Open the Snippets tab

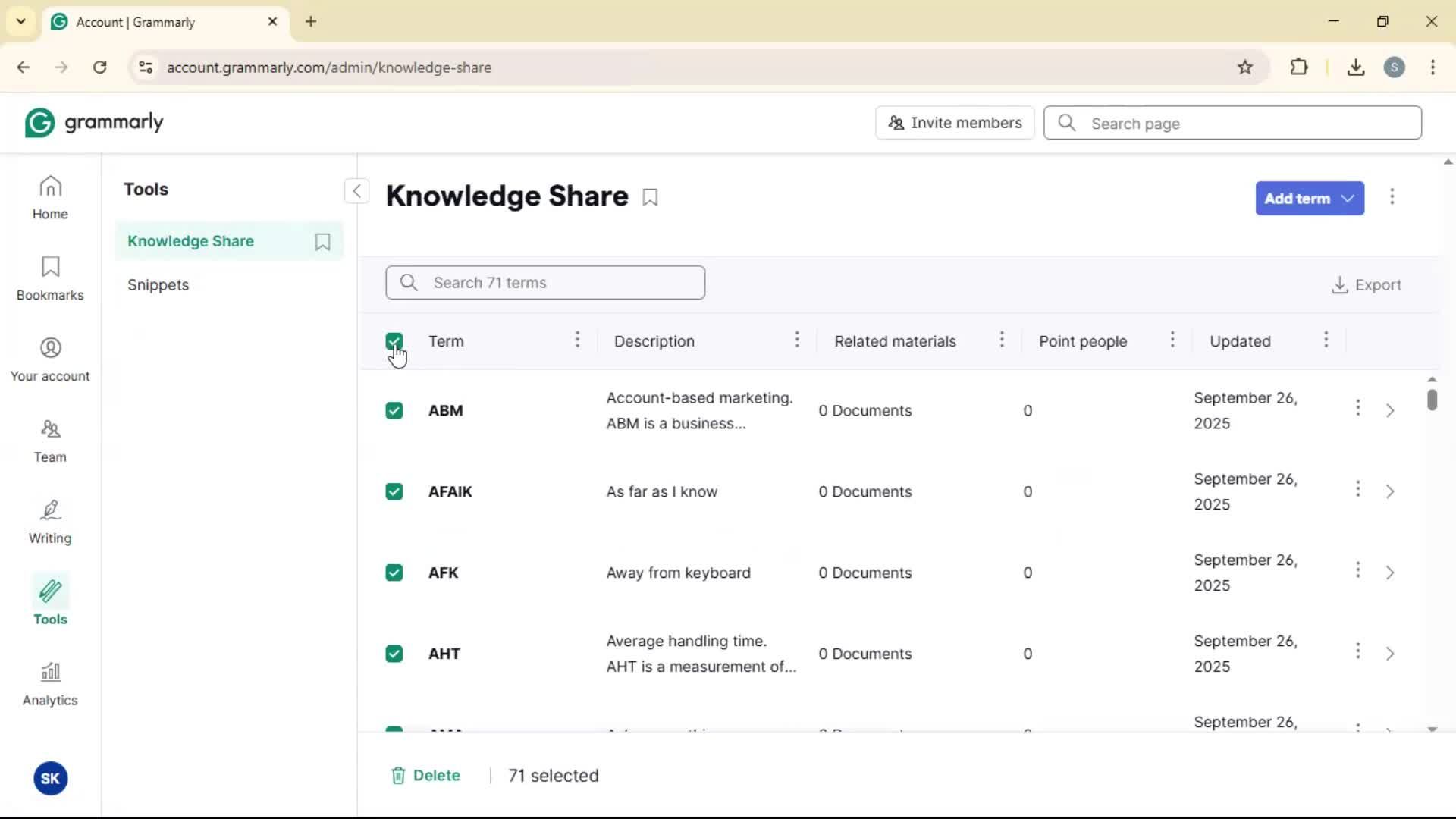(x=158, y=285)
